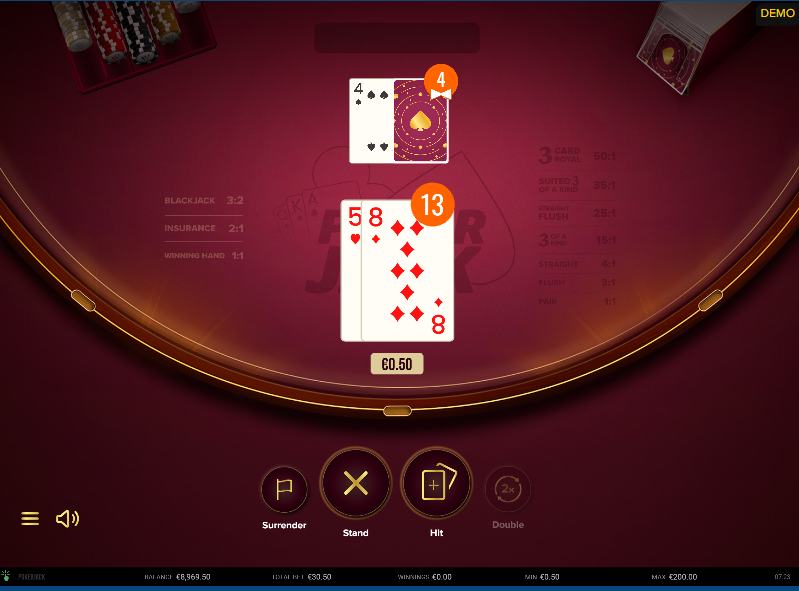This screenshot has width=799, height=591.
Task: Hit to draw another card
Action: click(437, 483)
